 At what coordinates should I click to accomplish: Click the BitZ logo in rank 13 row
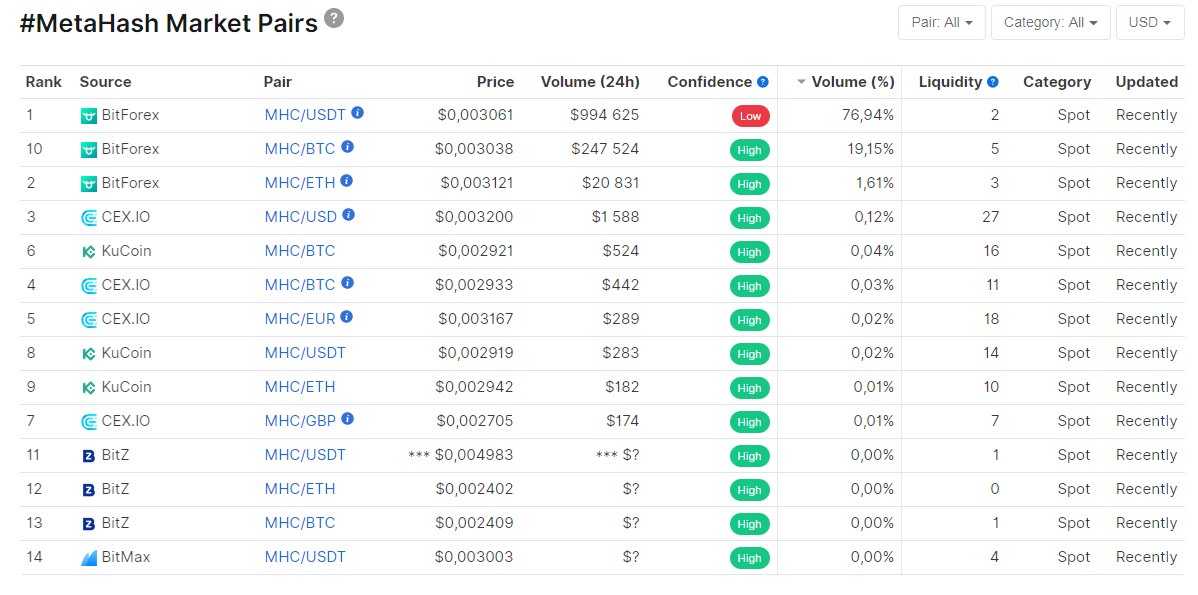[x=89, y=524]
